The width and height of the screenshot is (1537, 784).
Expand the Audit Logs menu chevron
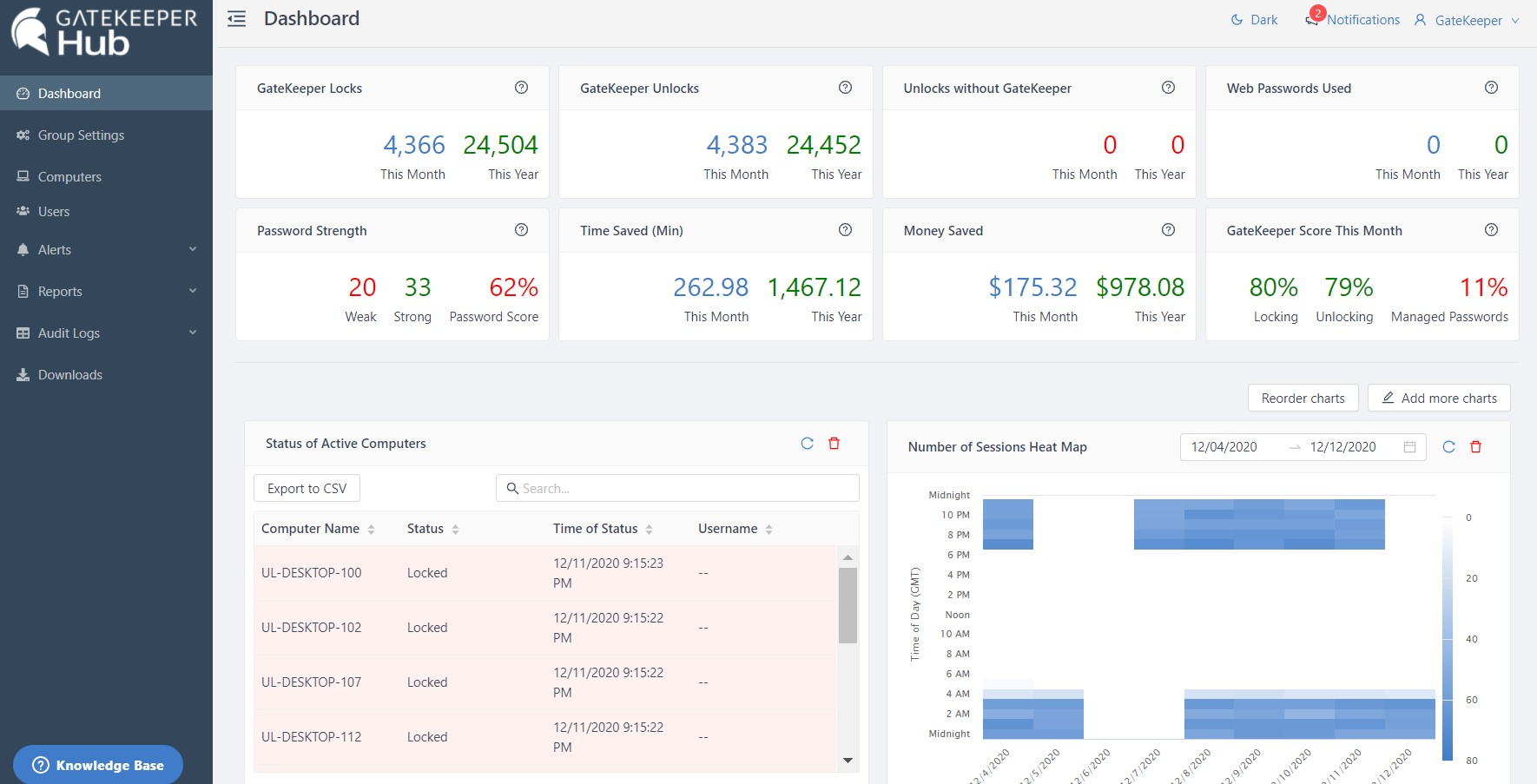(x=193, y=333)
